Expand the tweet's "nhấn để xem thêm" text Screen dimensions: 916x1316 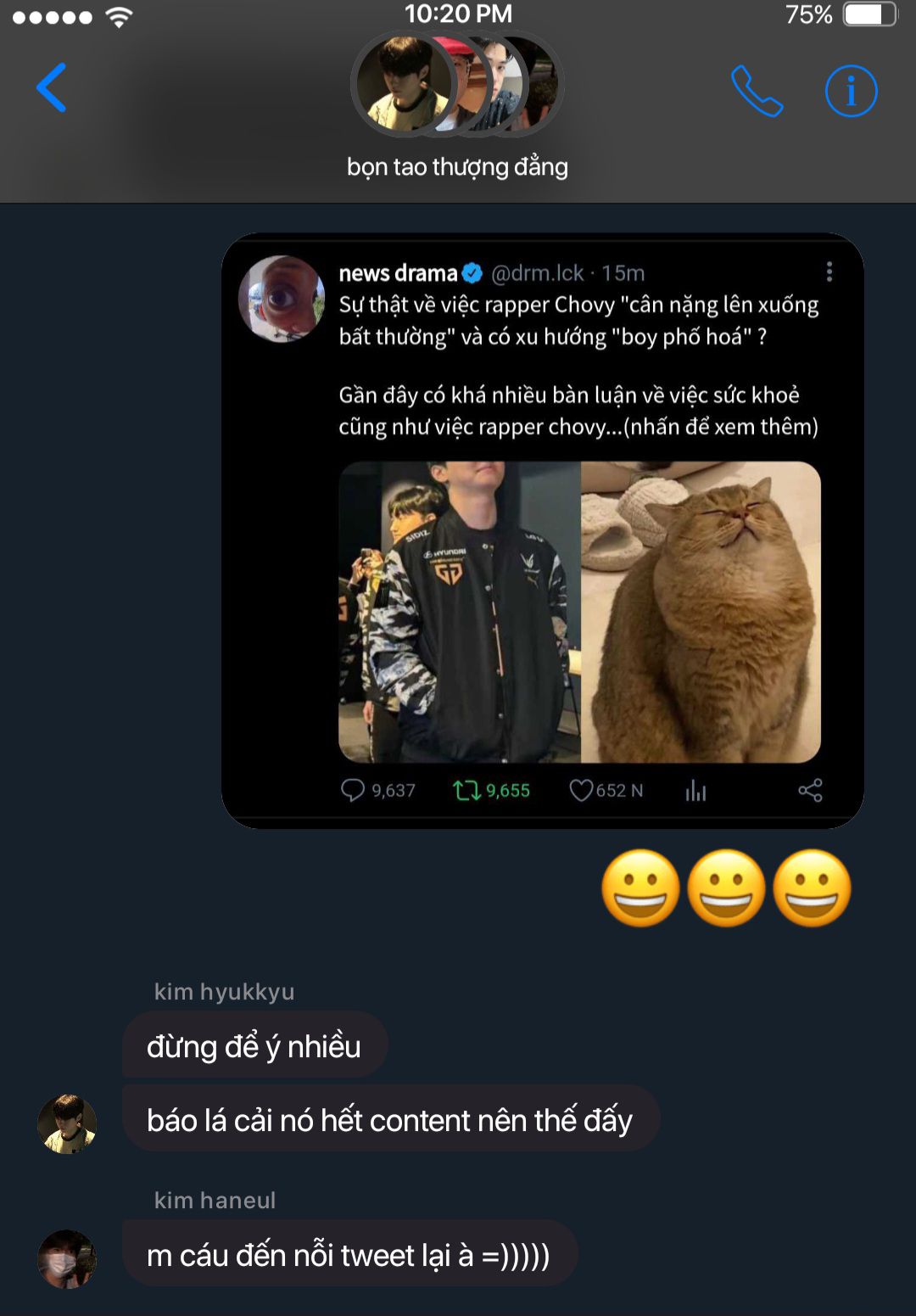(x=721, y=427)
